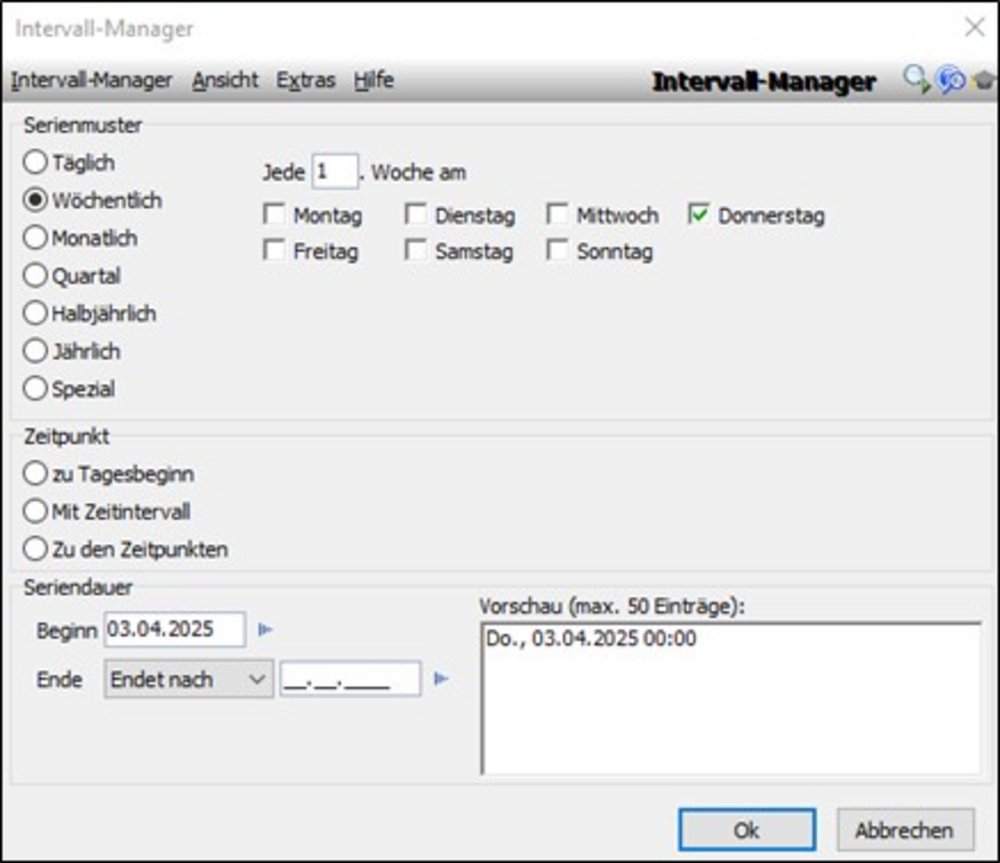Click the magnifier with green arrow icon
Image resolution: width=1000 pixels, height=863 pixels.
tap(916, 80)
